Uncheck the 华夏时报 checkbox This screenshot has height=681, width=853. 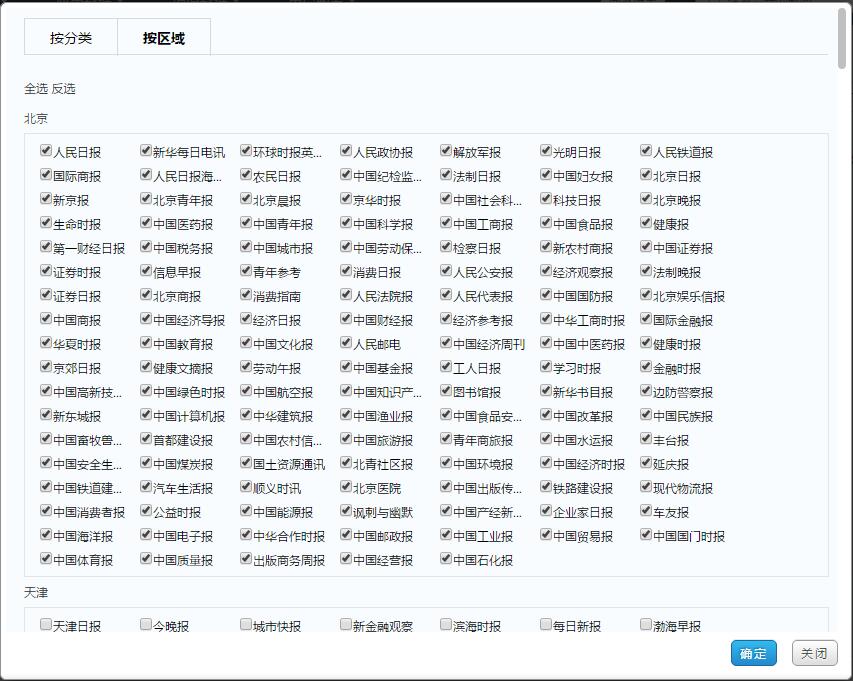click(46, 342)
